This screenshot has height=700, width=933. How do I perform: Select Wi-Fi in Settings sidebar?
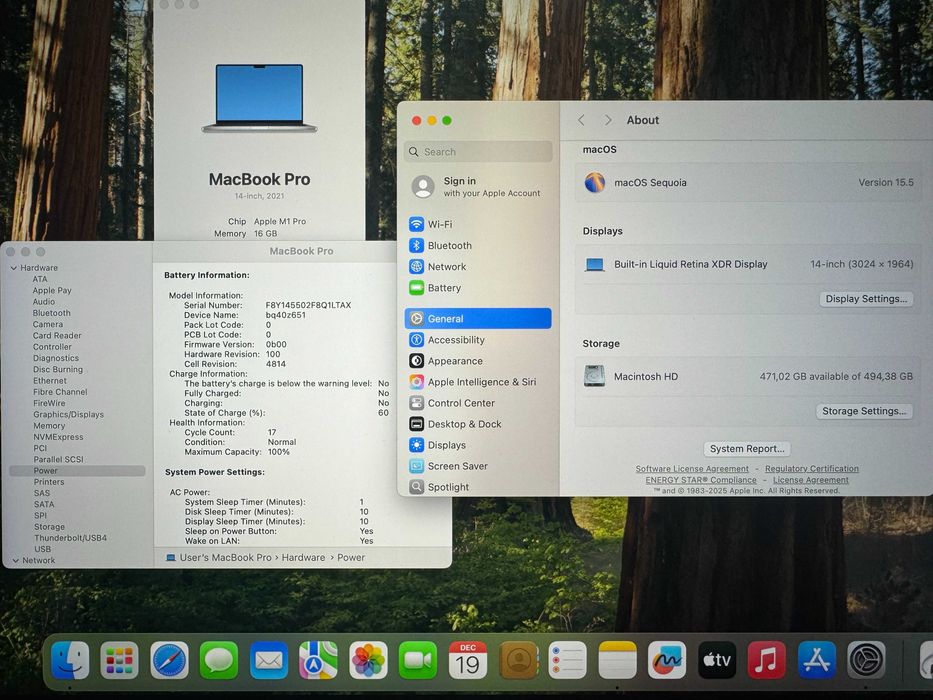coord(478,224)
